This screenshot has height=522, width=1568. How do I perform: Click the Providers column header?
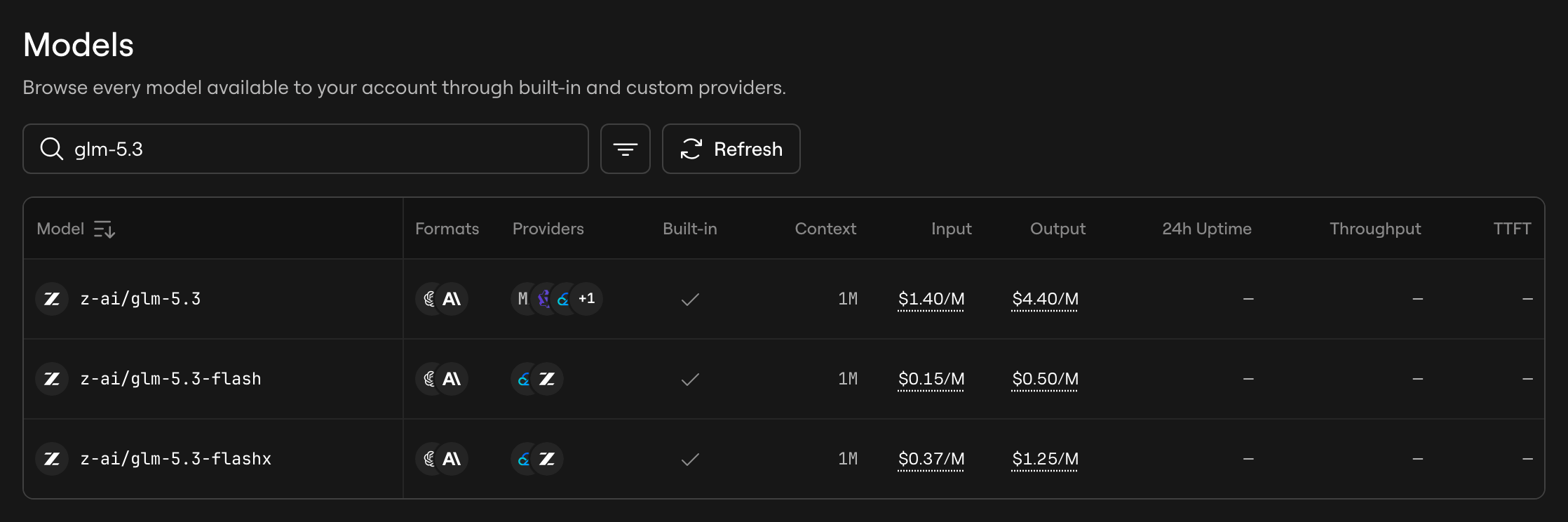(x=548, y=229)
